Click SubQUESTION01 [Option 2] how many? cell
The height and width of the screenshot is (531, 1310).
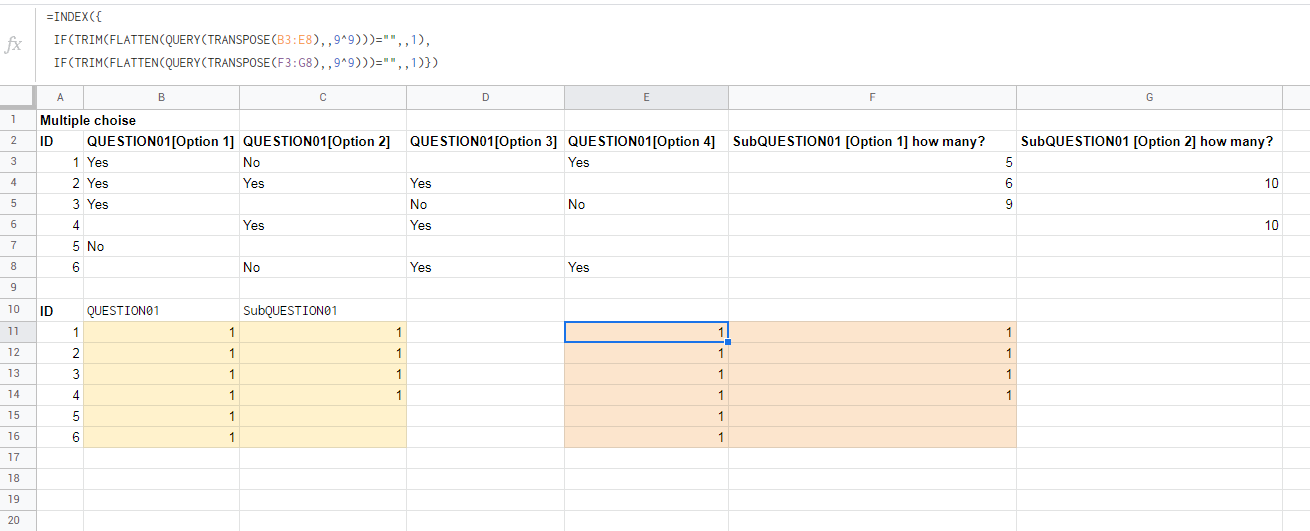(x=1149, y=141)
